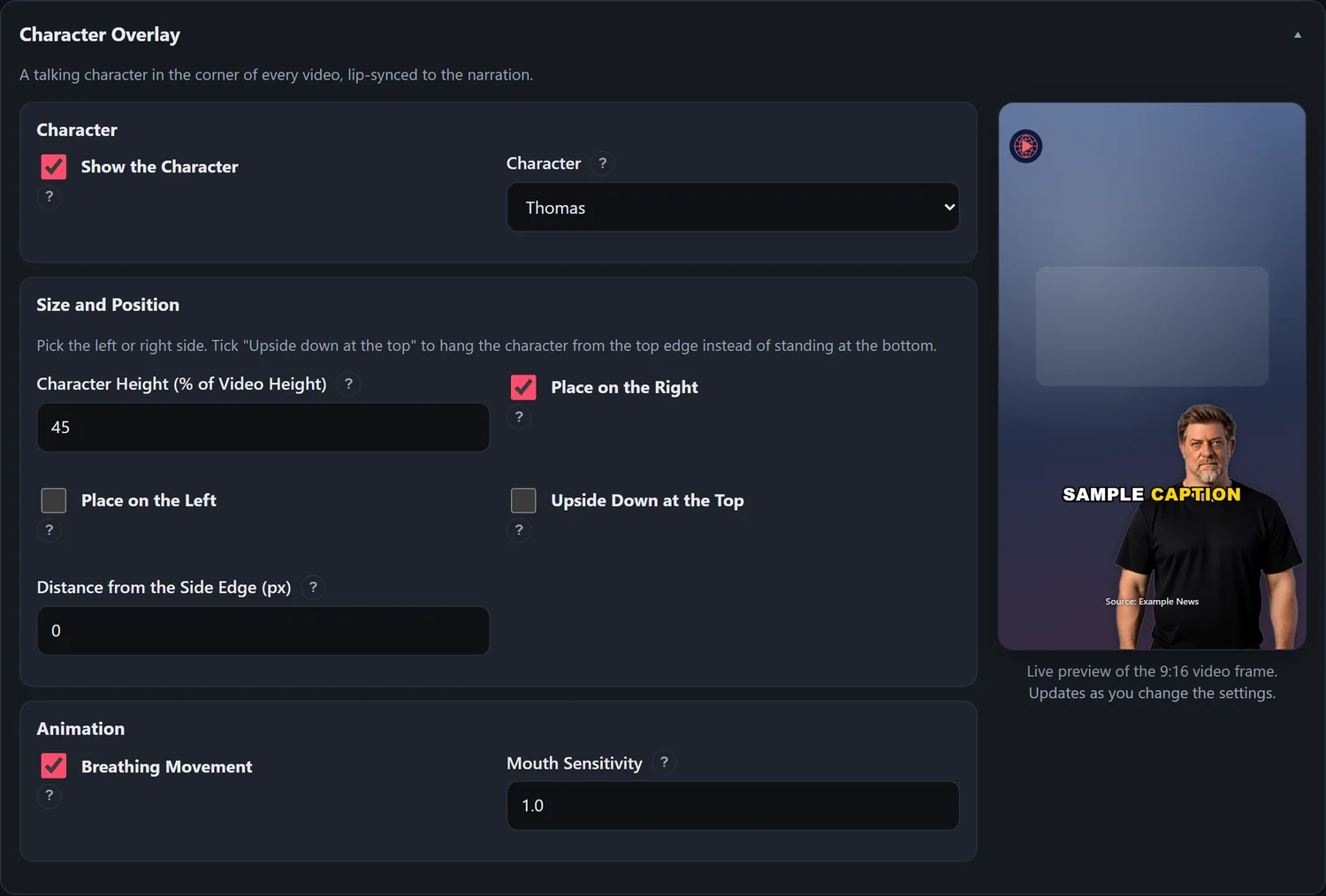Open help icon beside Character dropdown label
Image resolution: width=1326 pixels, height=896 pixels.
click(603, 163)
